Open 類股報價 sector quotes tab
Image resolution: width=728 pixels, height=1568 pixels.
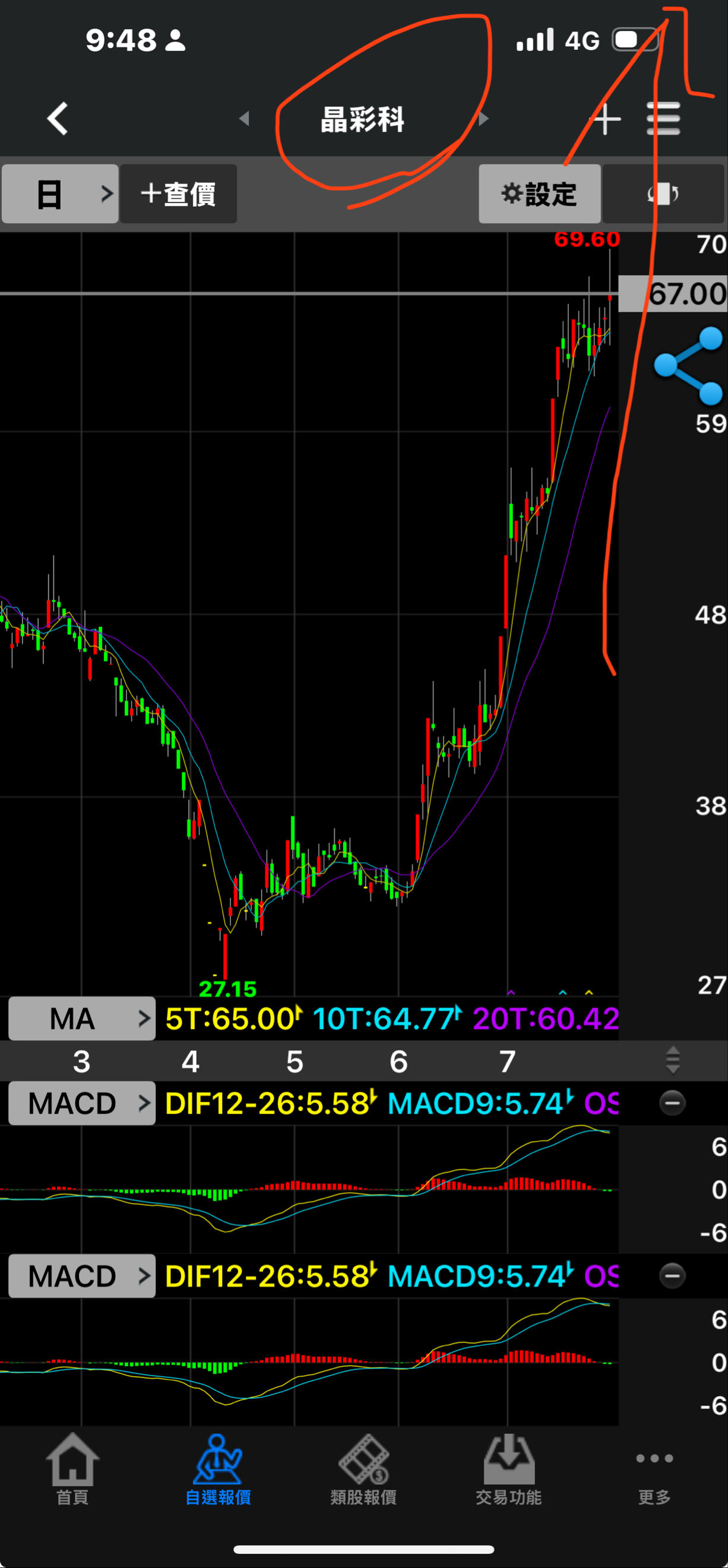[x=363, y=1469]
